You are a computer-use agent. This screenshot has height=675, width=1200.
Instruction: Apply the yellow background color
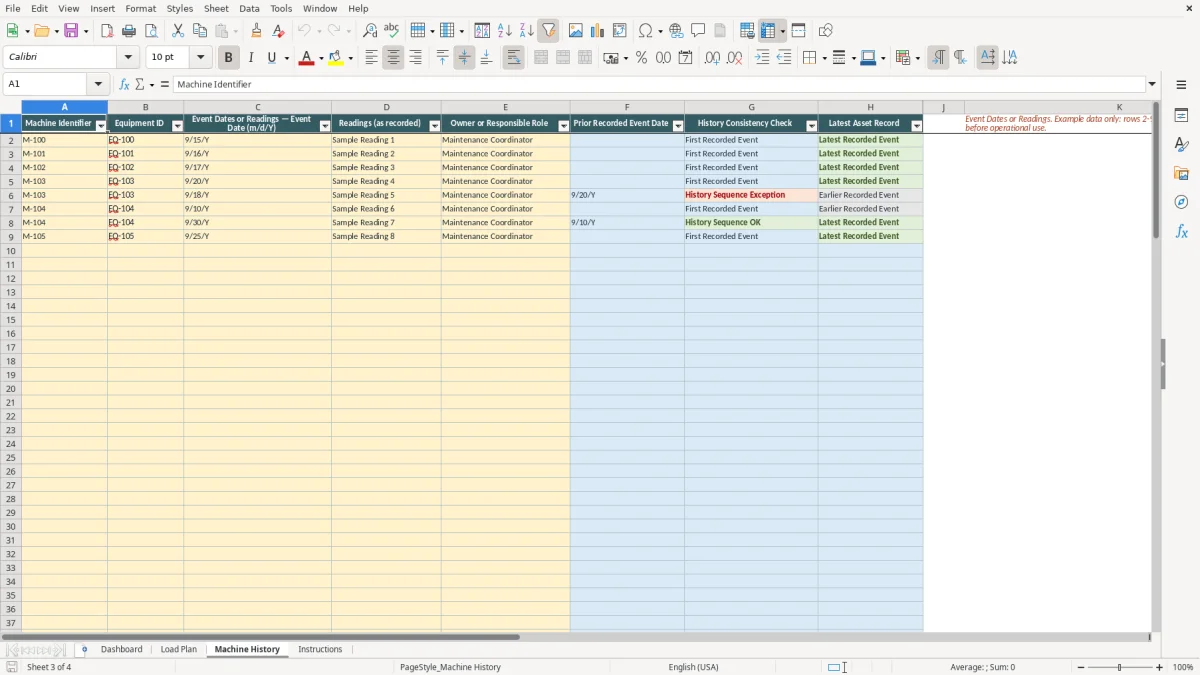[336, 58]
